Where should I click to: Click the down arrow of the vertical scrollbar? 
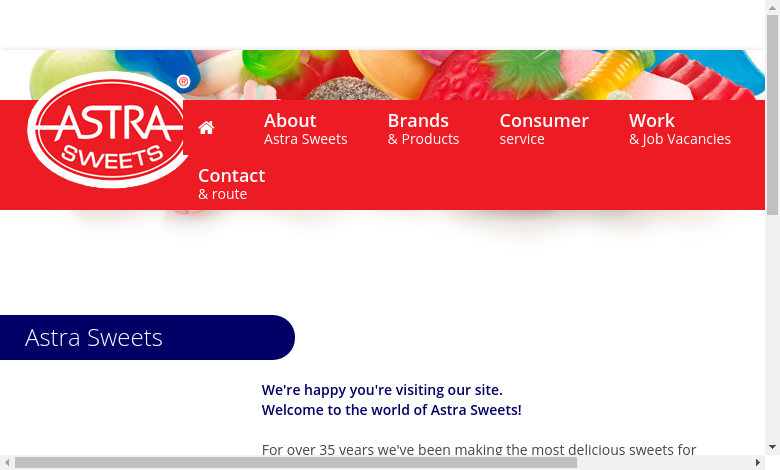pos(772,447)
